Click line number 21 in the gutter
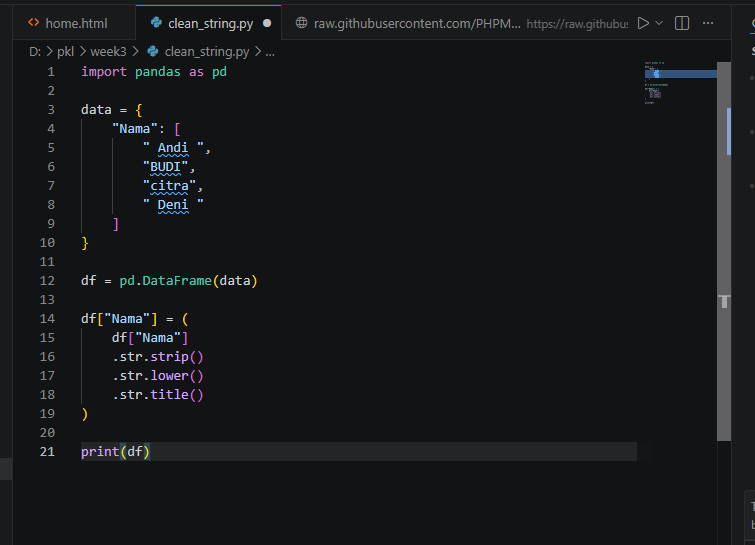Viewport: 755px width, 545px height. (x=47, y=452)
